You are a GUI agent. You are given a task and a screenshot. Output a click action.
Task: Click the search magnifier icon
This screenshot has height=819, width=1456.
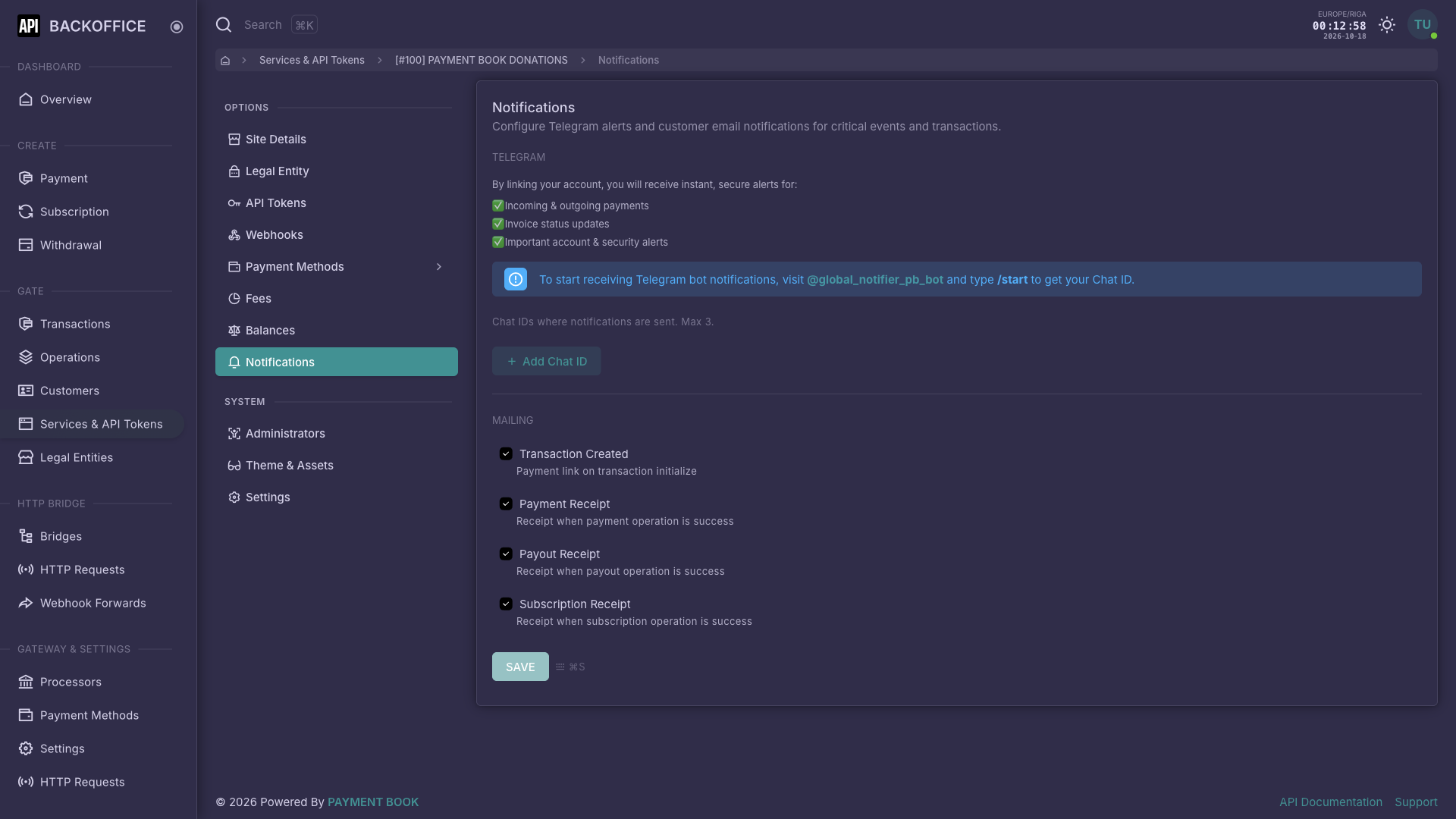(224, 25)
